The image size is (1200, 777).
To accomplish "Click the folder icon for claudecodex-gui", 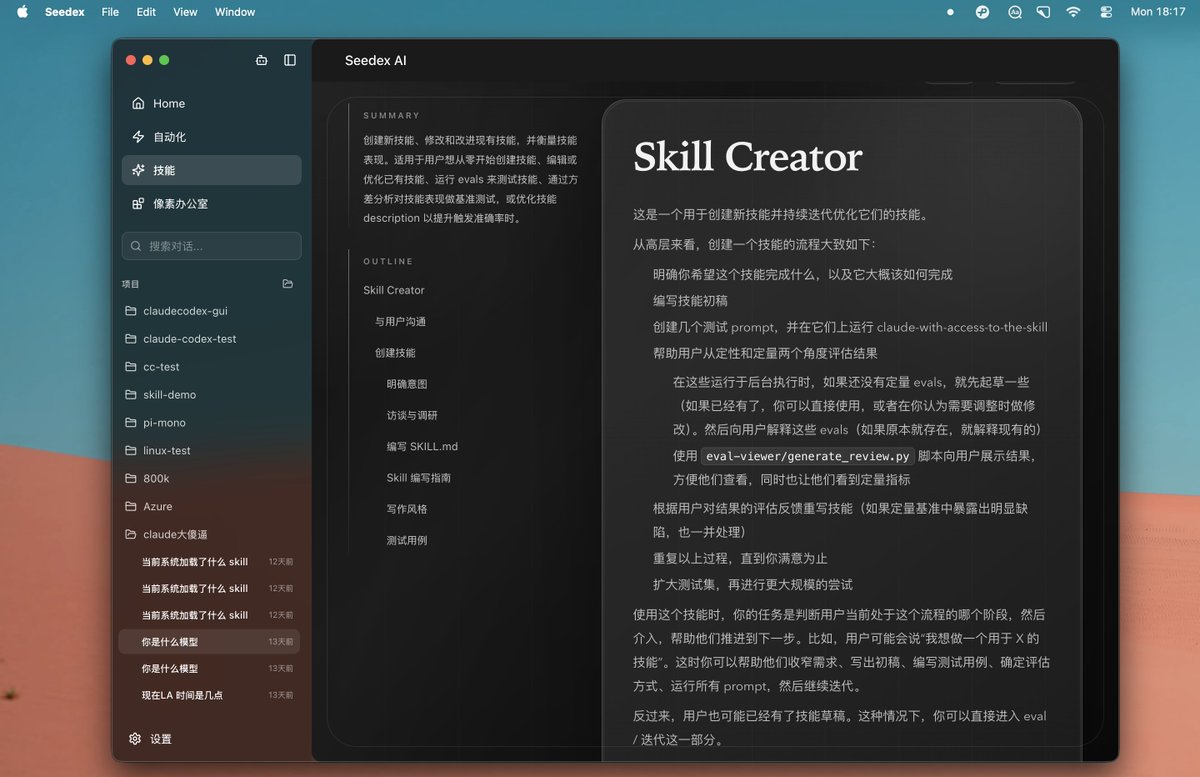I will point(131,311).
